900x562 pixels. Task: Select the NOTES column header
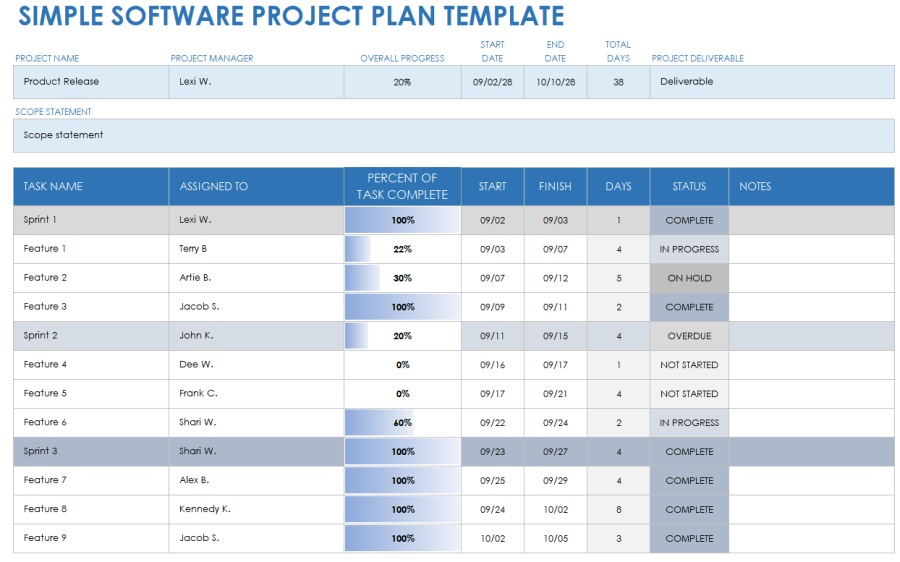coord(811,186)
